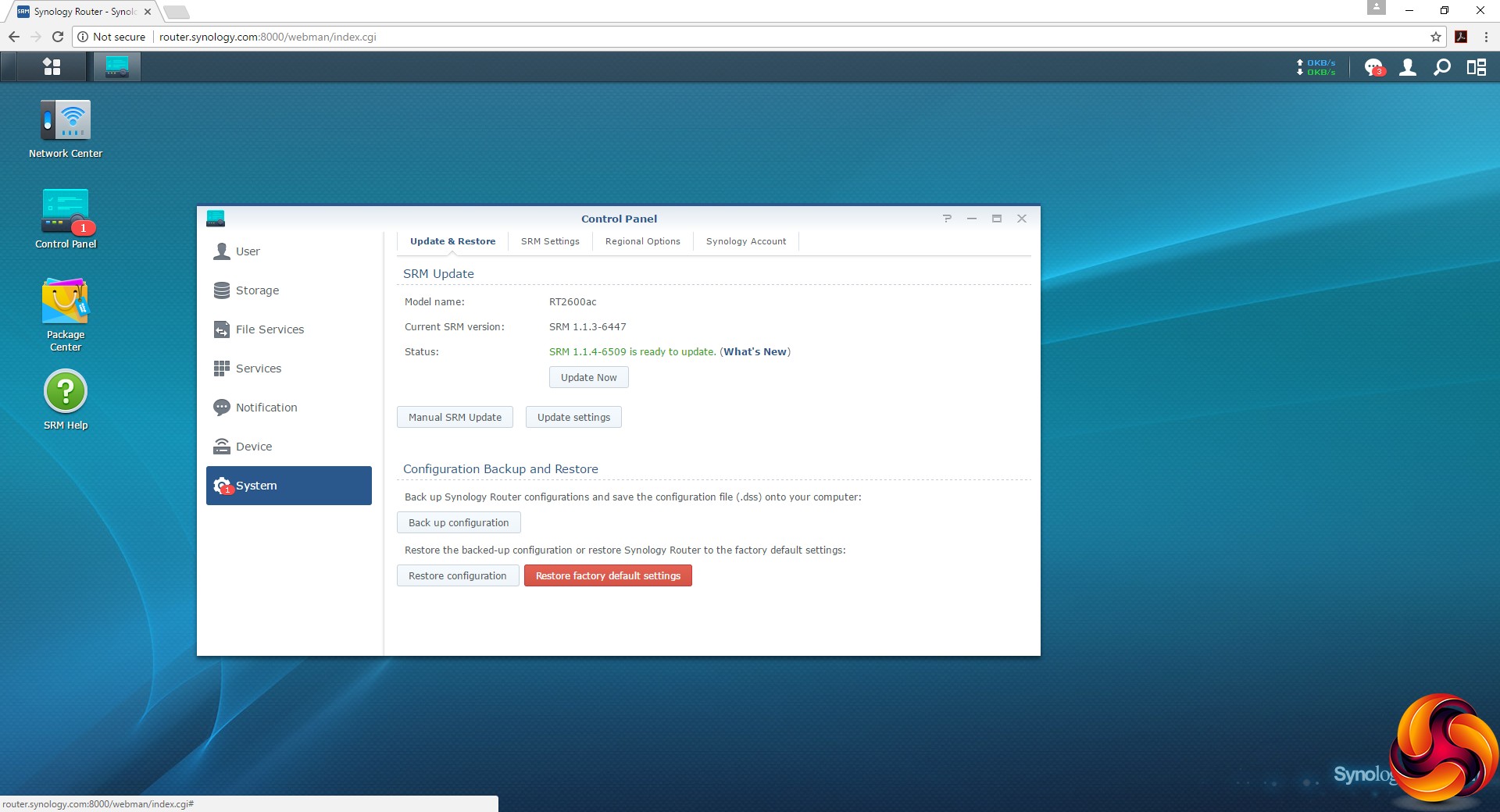Bookmark this page with star icon

click(1436, 37)
